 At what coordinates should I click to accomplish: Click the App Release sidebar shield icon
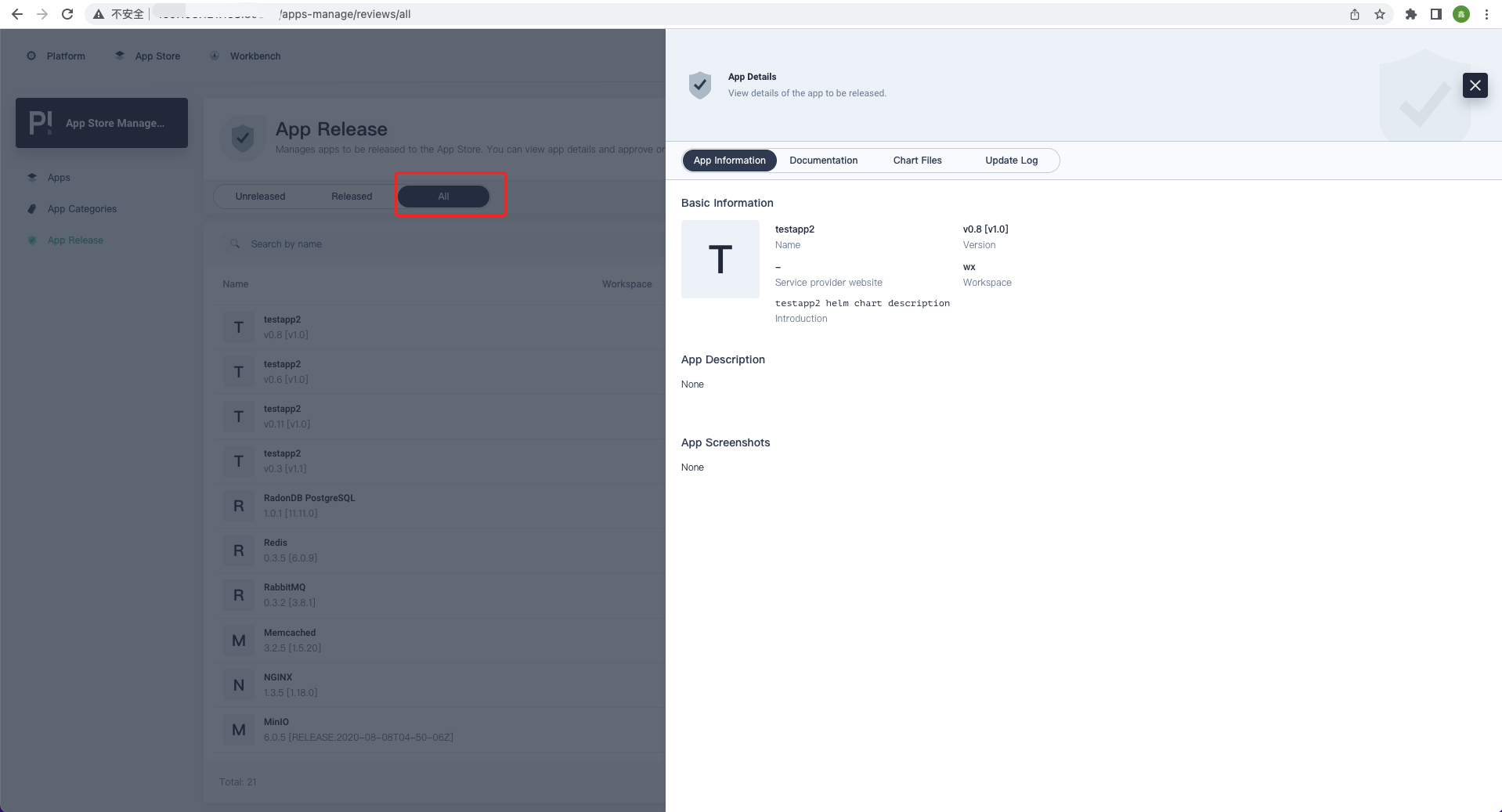click(x=32, y=240)
